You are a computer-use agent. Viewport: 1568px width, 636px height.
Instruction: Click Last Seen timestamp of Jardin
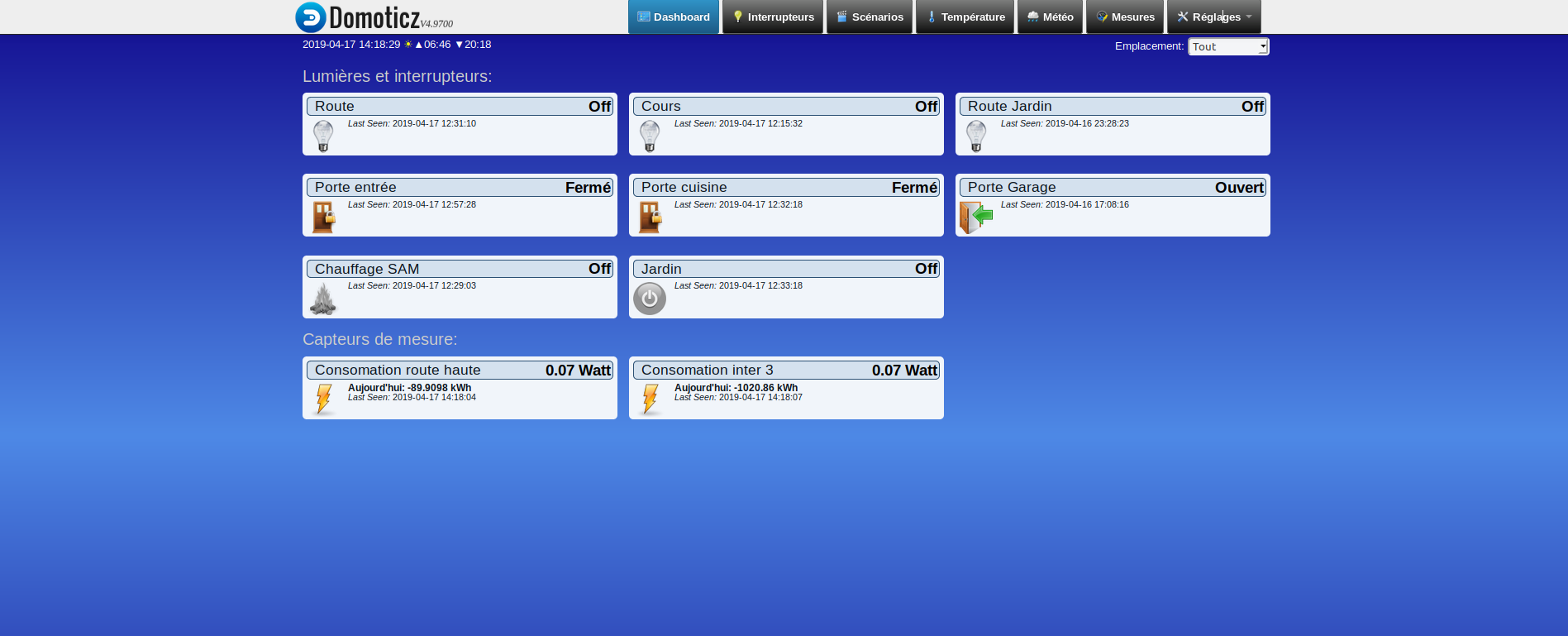[738, 285]
